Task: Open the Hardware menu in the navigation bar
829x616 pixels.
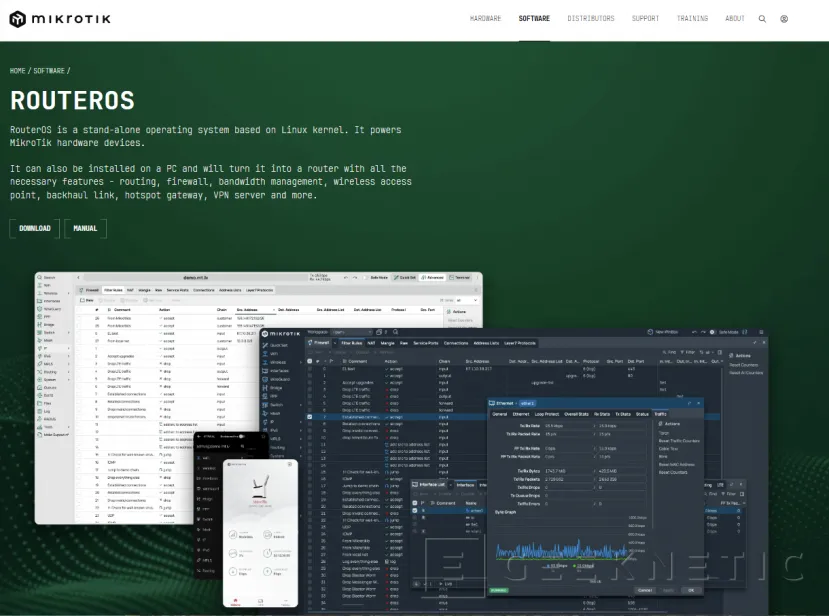Action: [485, 18]
